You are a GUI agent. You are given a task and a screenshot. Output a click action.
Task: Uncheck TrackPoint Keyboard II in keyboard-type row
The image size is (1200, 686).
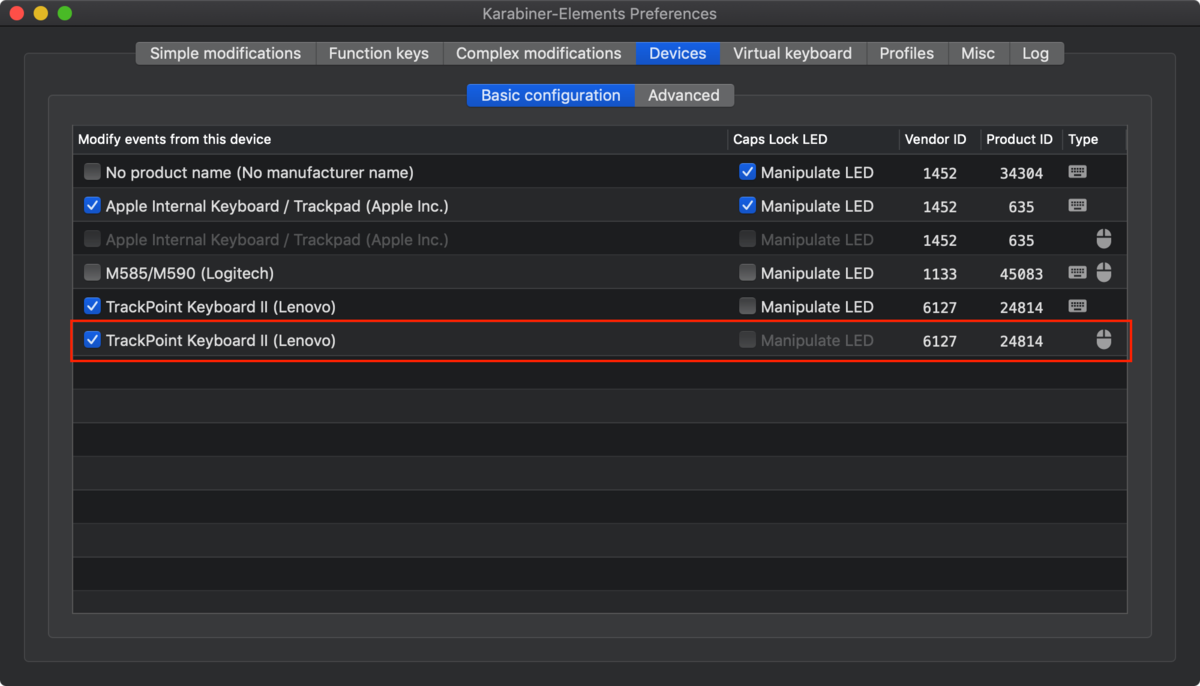coord(92,306)
